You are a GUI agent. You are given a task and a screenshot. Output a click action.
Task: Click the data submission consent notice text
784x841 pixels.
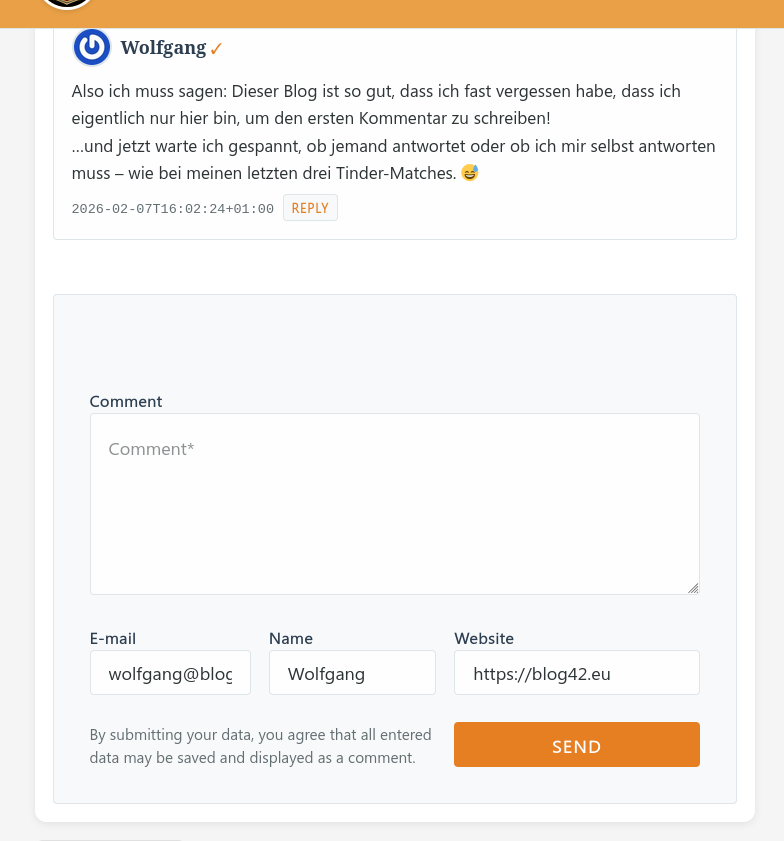point(260,746)
